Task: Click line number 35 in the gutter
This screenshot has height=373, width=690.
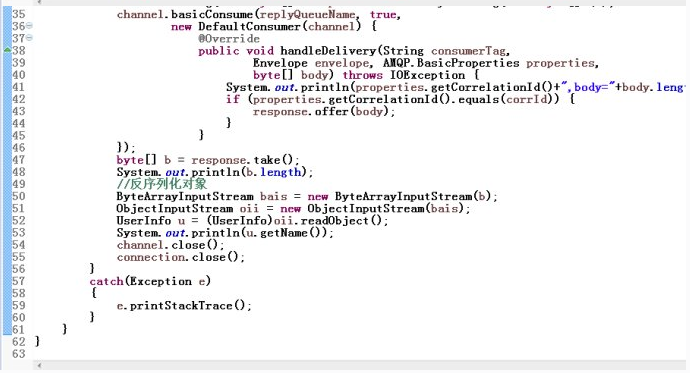Action: (x=18, y=14)
